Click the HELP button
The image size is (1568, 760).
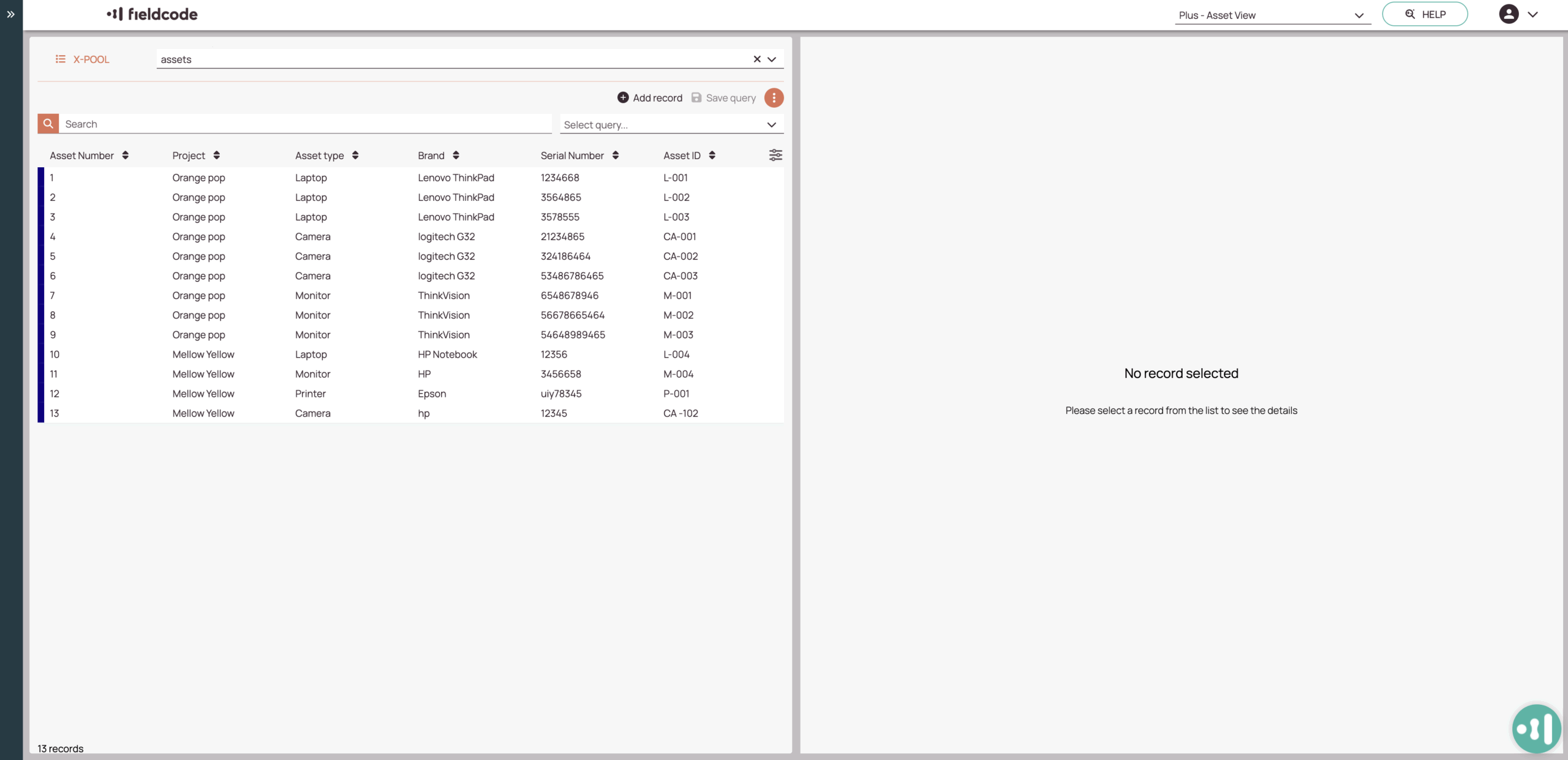(1425, 14)
